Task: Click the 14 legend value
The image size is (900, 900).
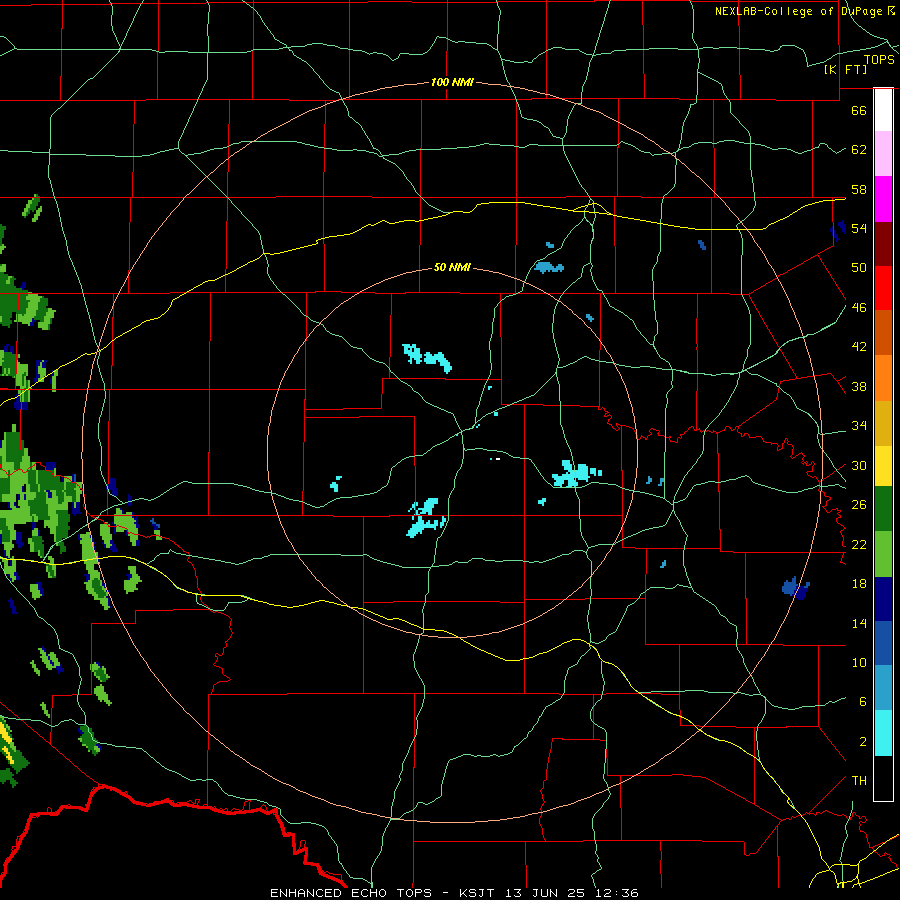Action: (859, 623)
